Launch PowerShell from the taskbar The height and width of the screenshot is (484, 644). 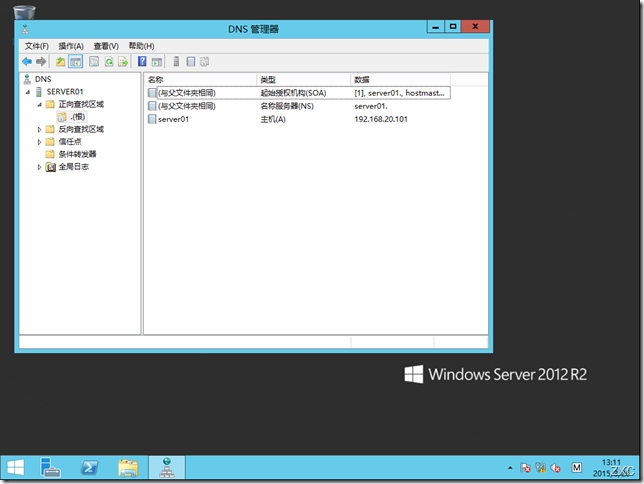pyautogui.click(x=89, y=467)
